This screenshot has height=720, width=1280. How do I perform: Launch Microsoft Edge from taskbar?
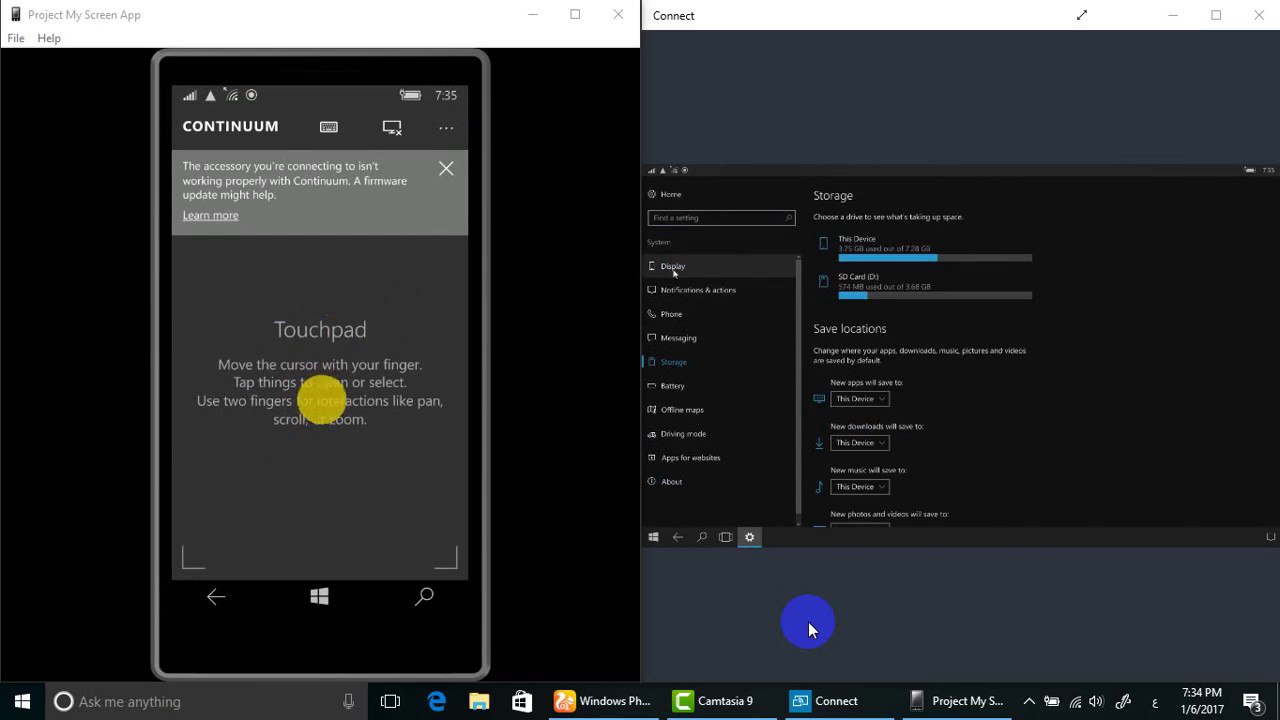pos(437,701)
